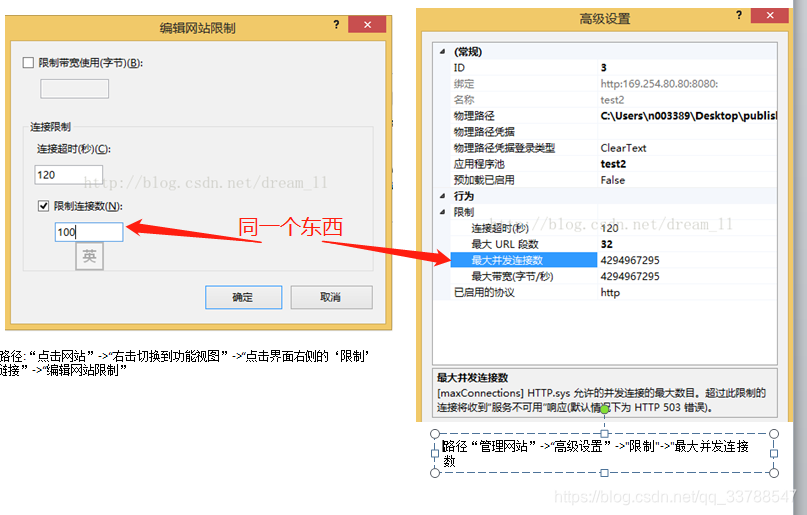Close the 编辑网站限制 dialog
Viewport: 807px width, 515px height.
(367, 24)
